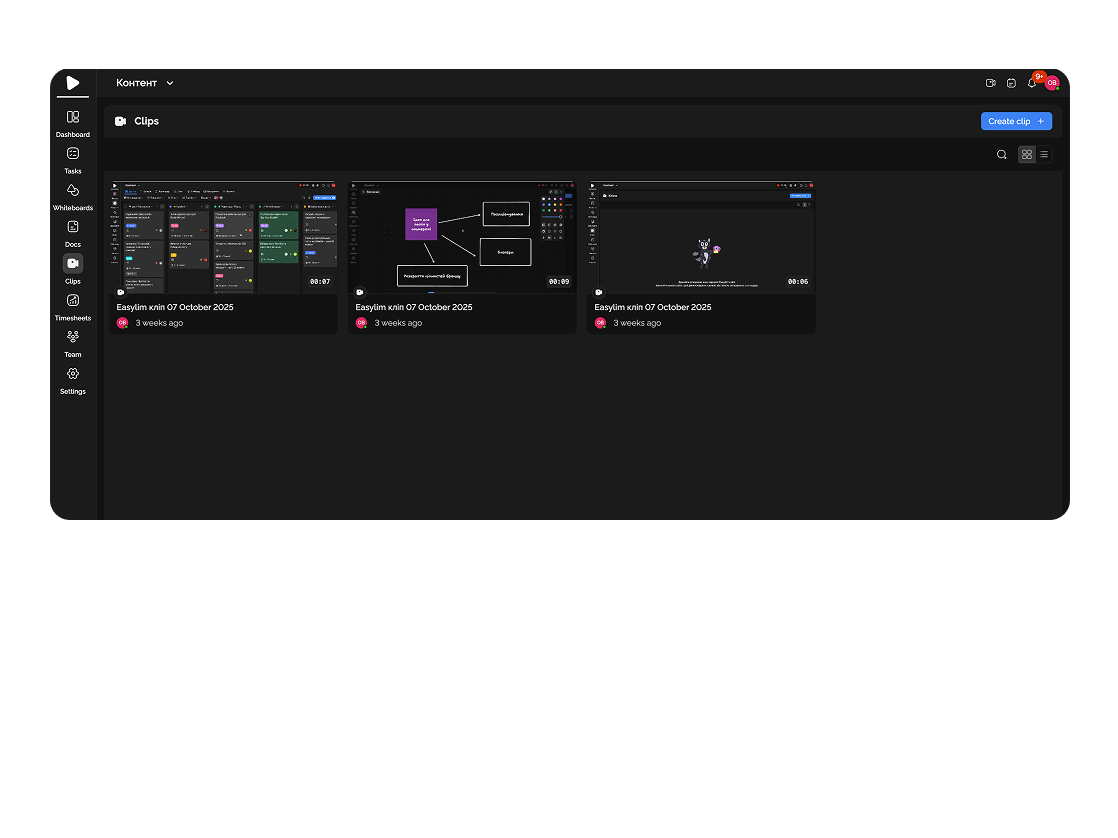This screenshot has height=838, width=1118.
Task: Open Timesheets from the sidebar
Action: pos(73,306)
